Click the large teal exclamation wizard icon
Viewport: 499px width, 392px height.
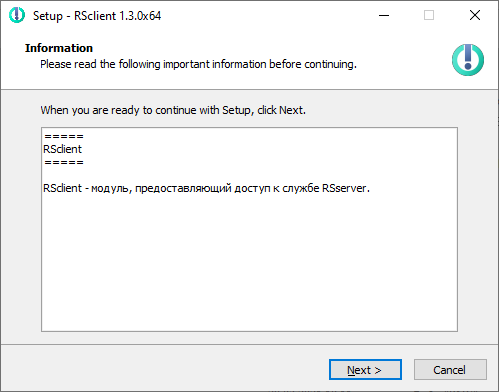(468, 60)
